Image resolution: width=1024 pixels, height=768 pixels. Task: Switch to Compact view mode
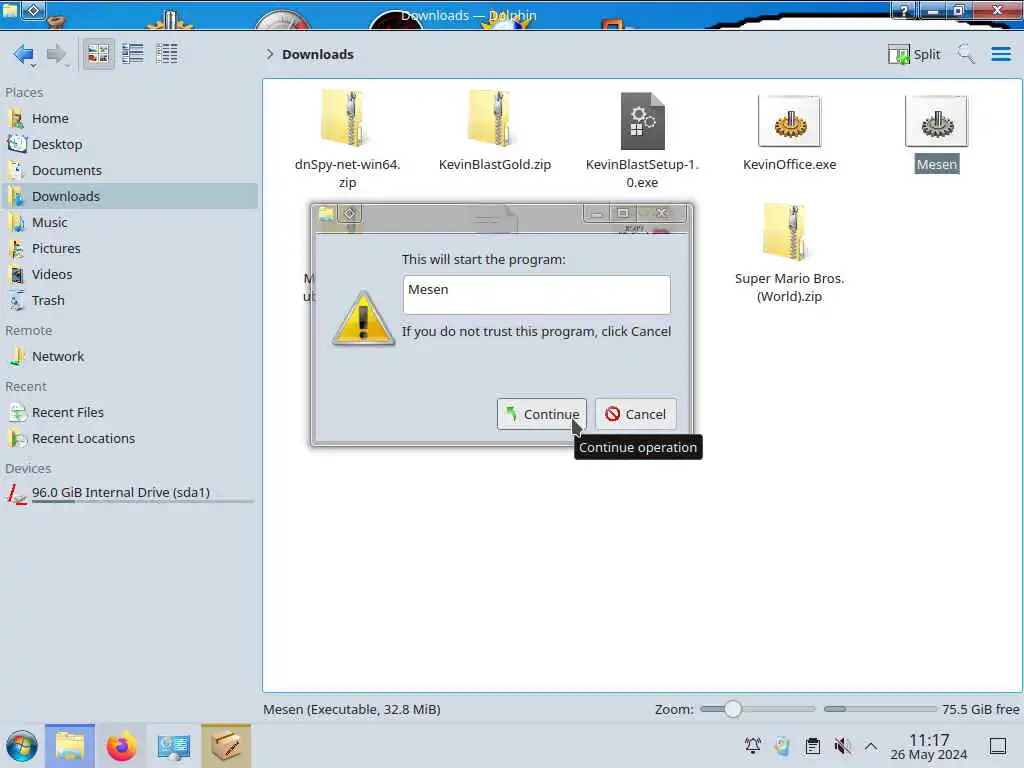[x=133, y=54]
